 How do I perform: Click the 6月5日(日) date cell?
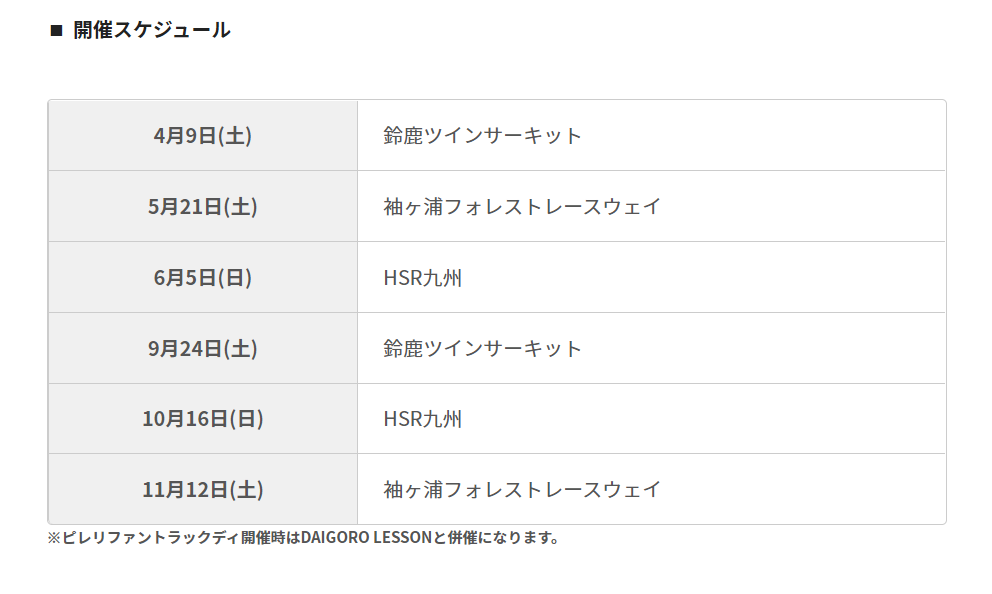[203, 277]
